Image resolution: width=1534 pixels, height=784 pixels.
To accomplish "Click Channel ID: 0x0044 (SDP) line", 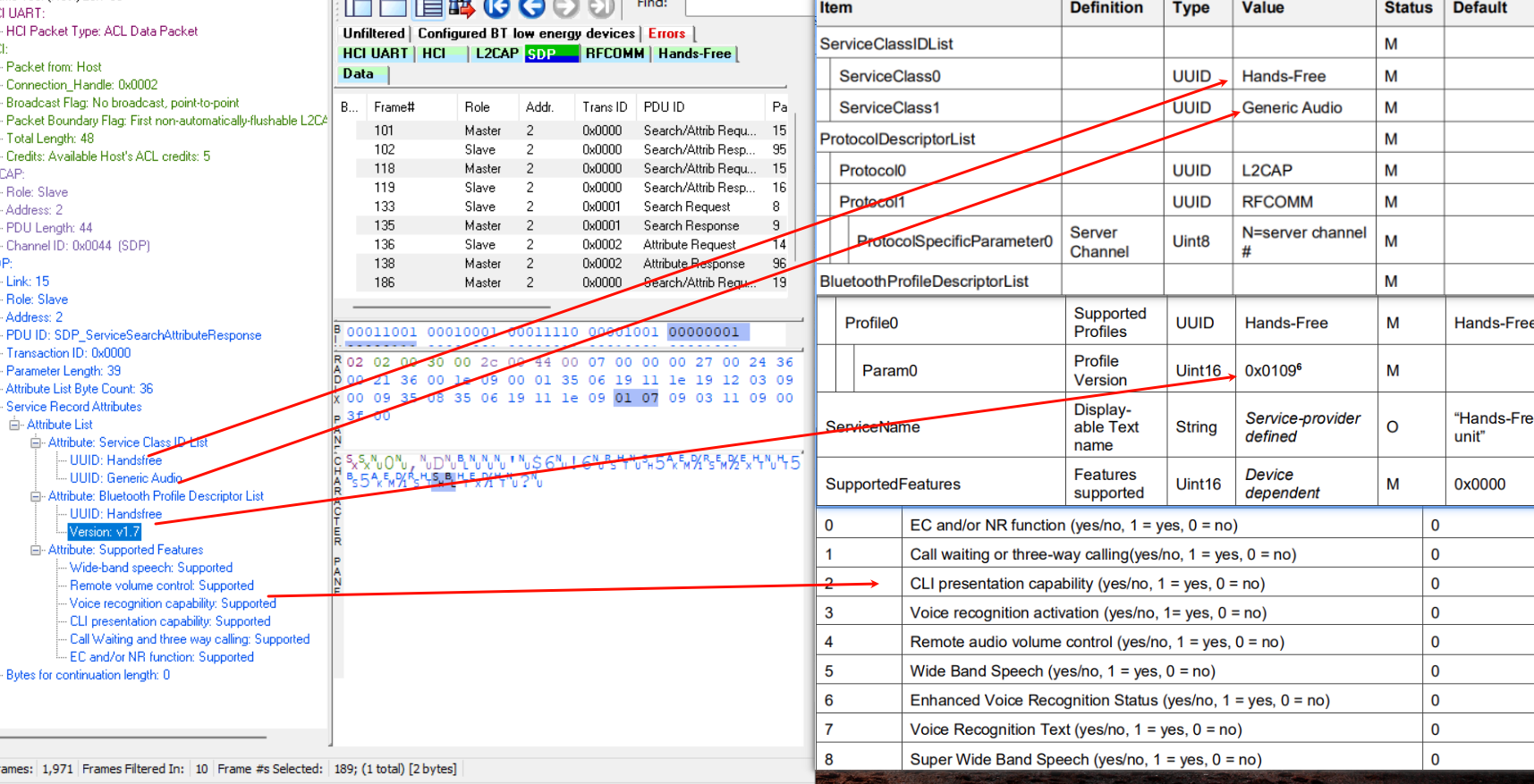I will coord(78,246).
